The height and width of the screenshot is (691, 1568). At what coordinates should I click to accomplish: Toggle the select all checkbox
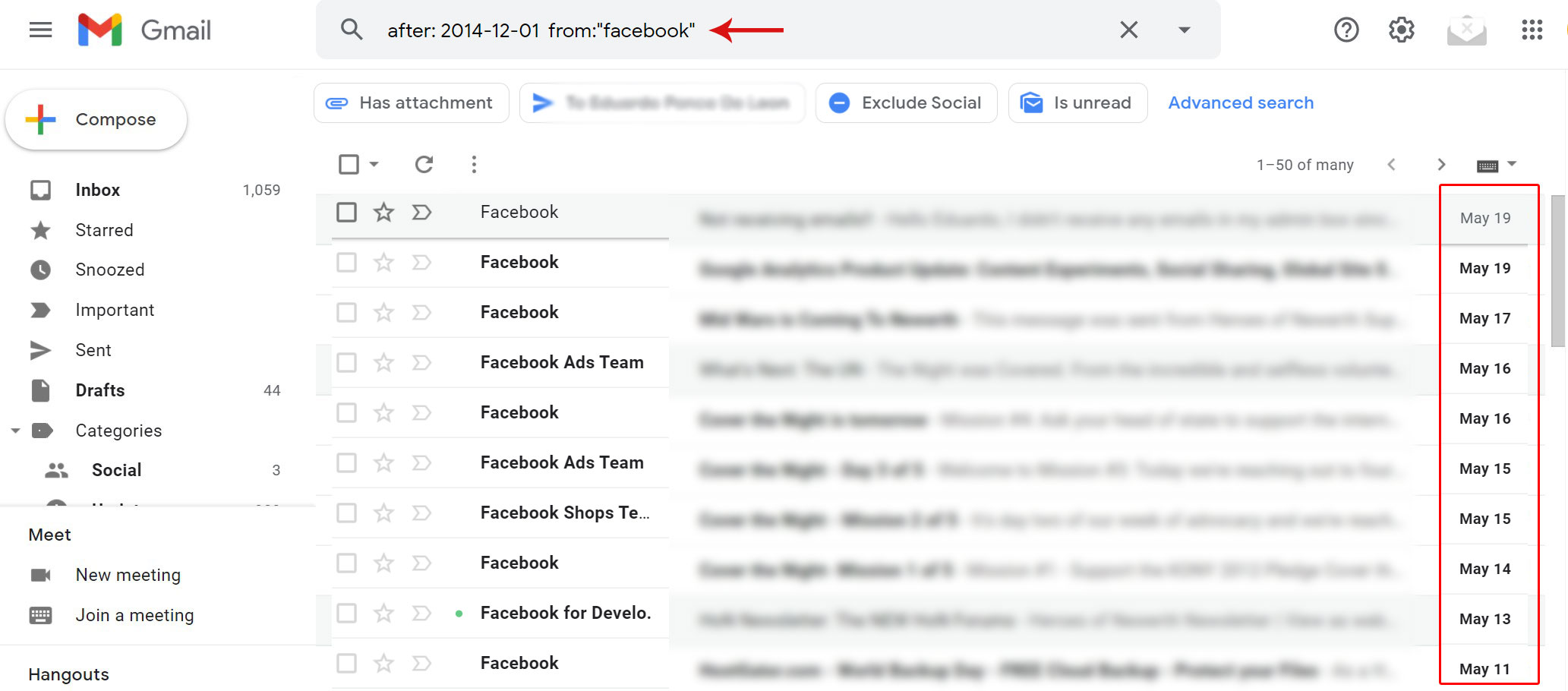349,164
